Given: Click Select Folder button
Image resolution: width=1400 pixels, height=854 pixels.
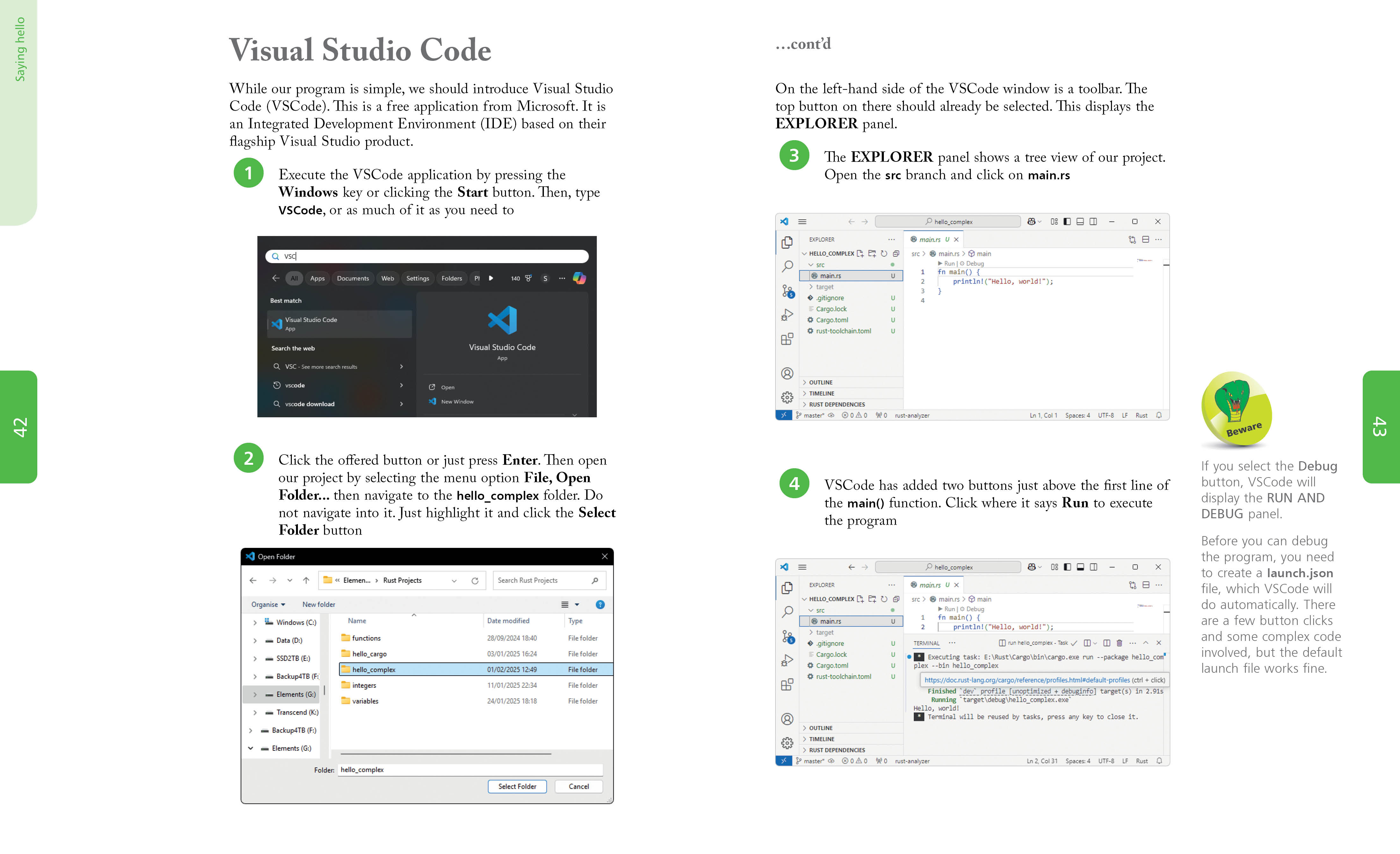Looking at the screenshot, I should tap(517, 786).
